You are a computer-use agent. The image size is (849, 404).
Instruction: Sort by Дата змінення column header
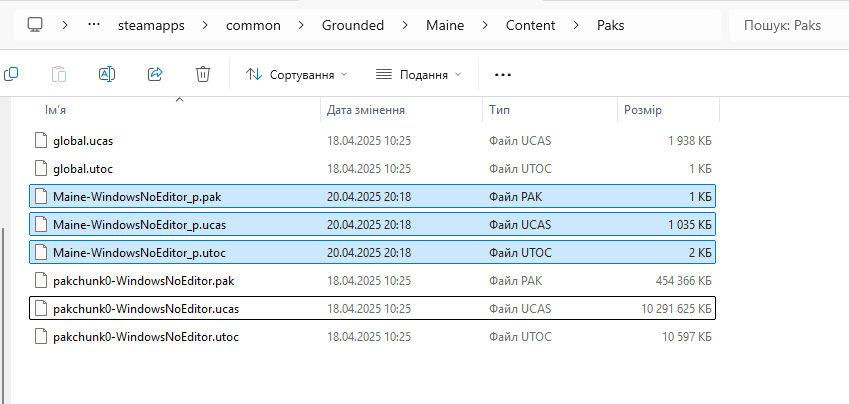click(365, 110)
